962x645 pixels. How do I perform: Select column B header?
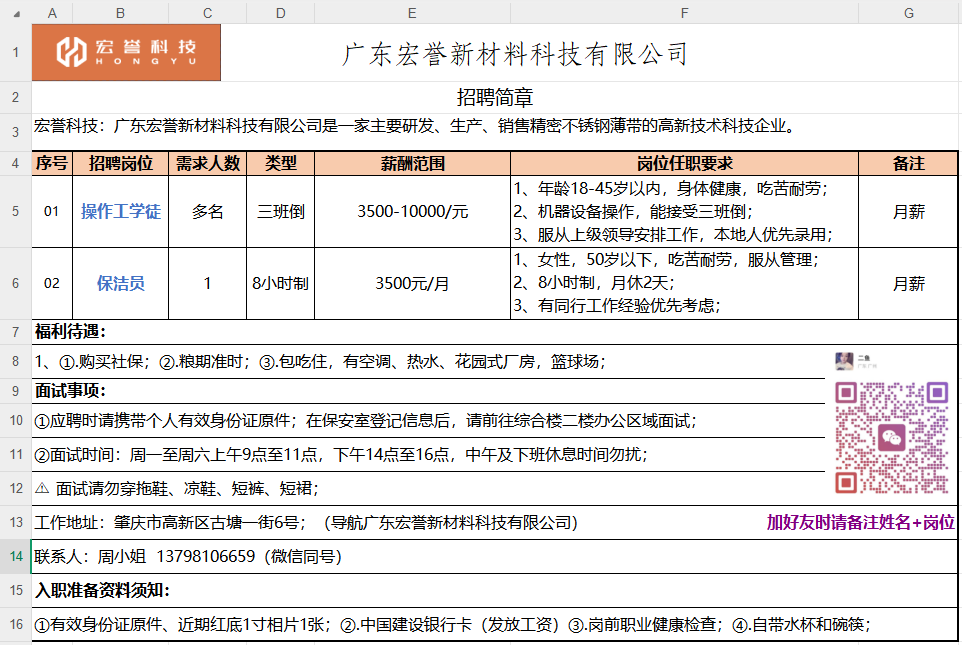pyautogui.click(x=120, y=13)
